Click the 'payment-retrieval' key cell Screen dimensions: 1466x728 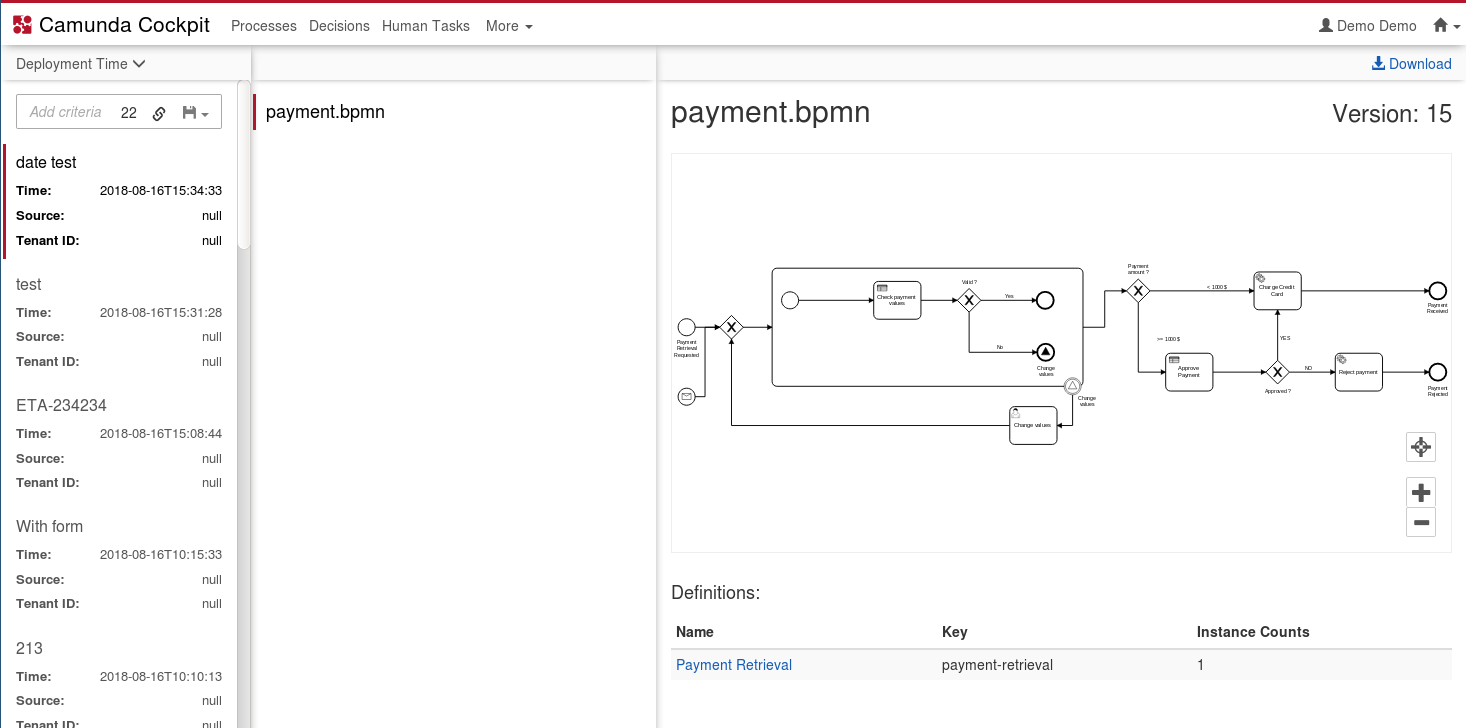tap(997, 665)
